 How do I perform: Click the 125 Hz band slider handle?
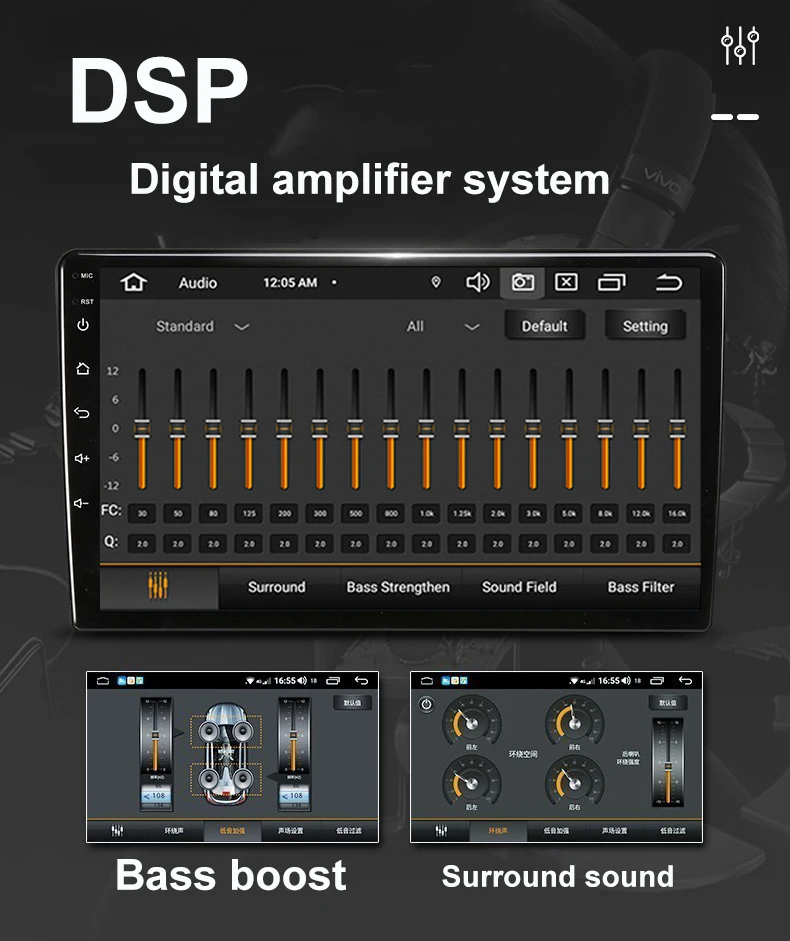click(249, 428)
